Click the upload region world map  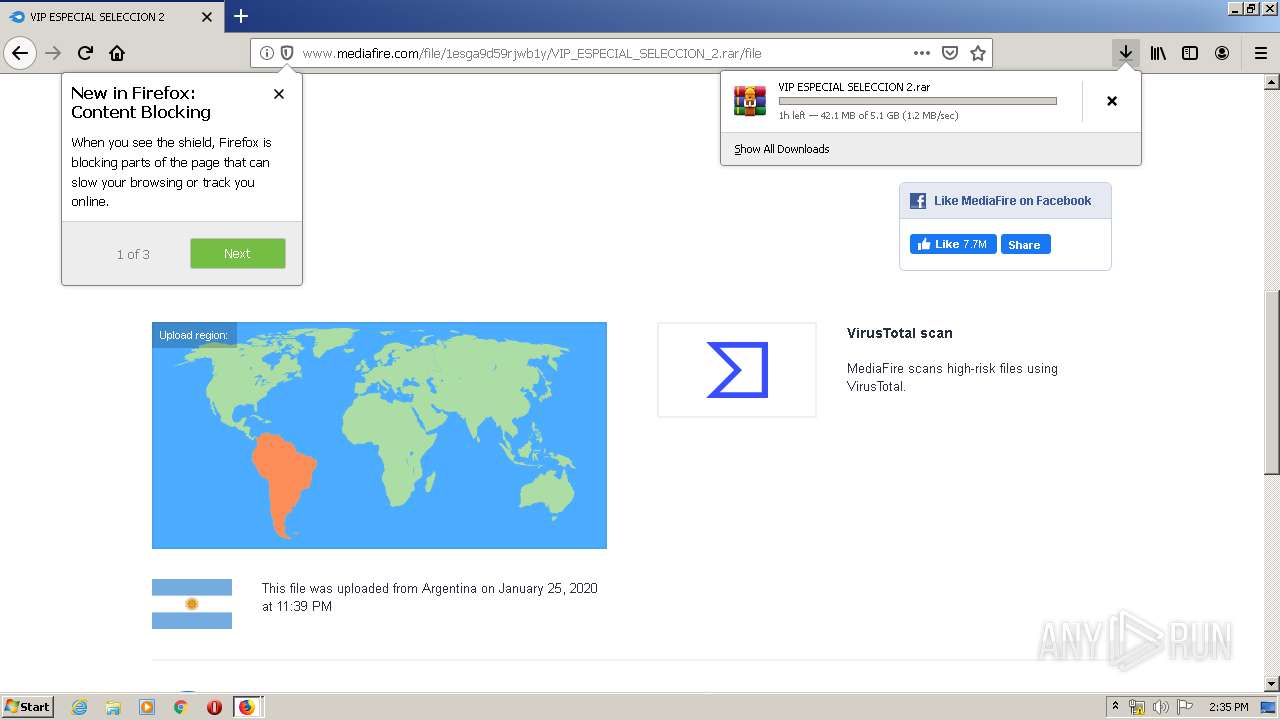pyautogui.click(x=379, y=435)
